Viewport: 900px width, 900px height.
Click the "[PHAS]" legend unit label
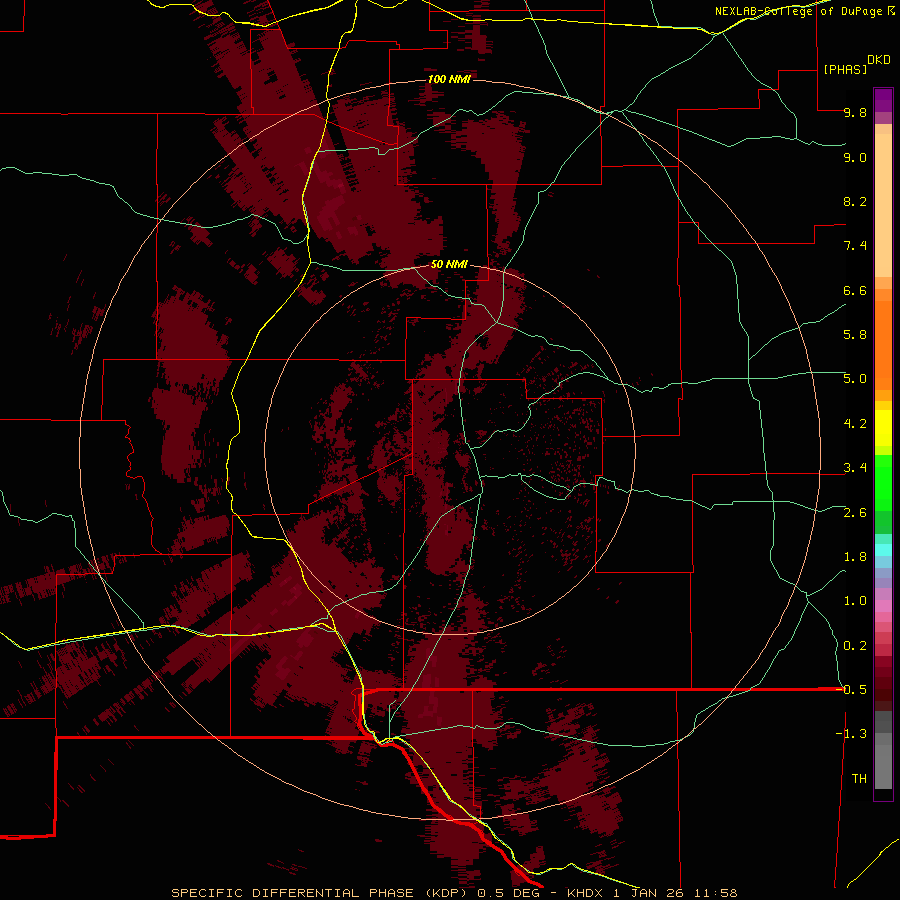click(845, 69)
